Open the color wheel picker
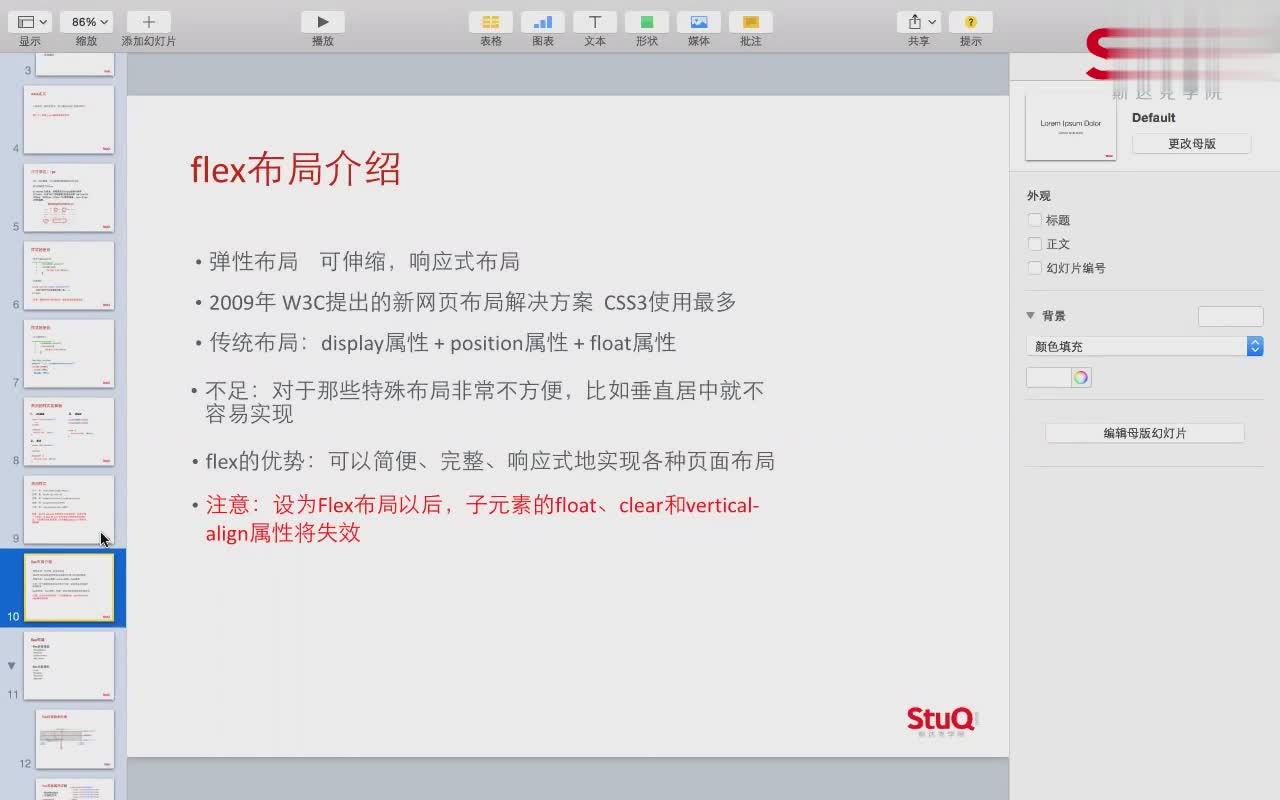1280x800 pixels. pyautogui.click(x=1080, y=377)
